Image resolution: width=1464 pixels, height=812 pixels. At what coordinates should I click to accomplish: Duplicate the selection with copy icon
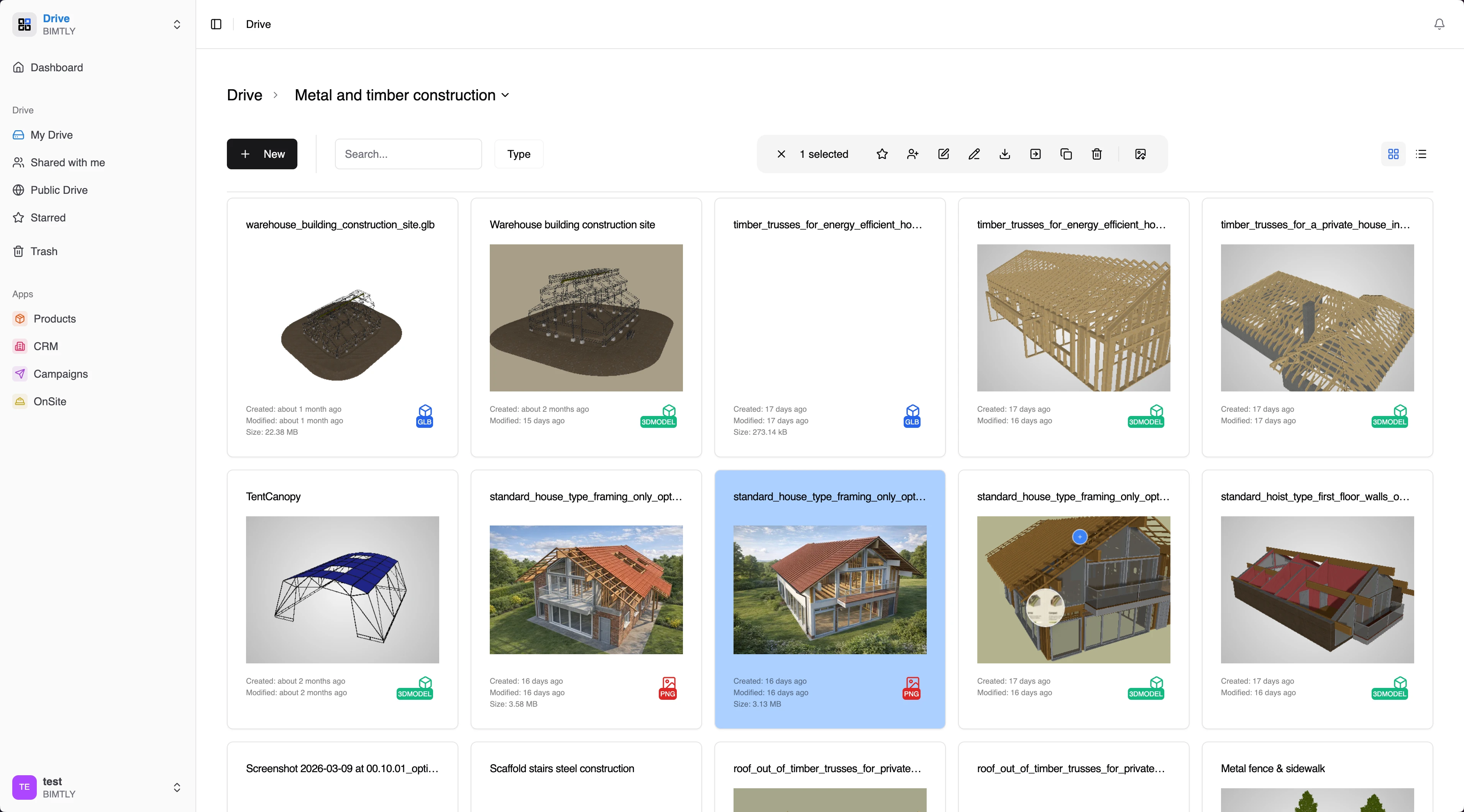click(1066, 154)
